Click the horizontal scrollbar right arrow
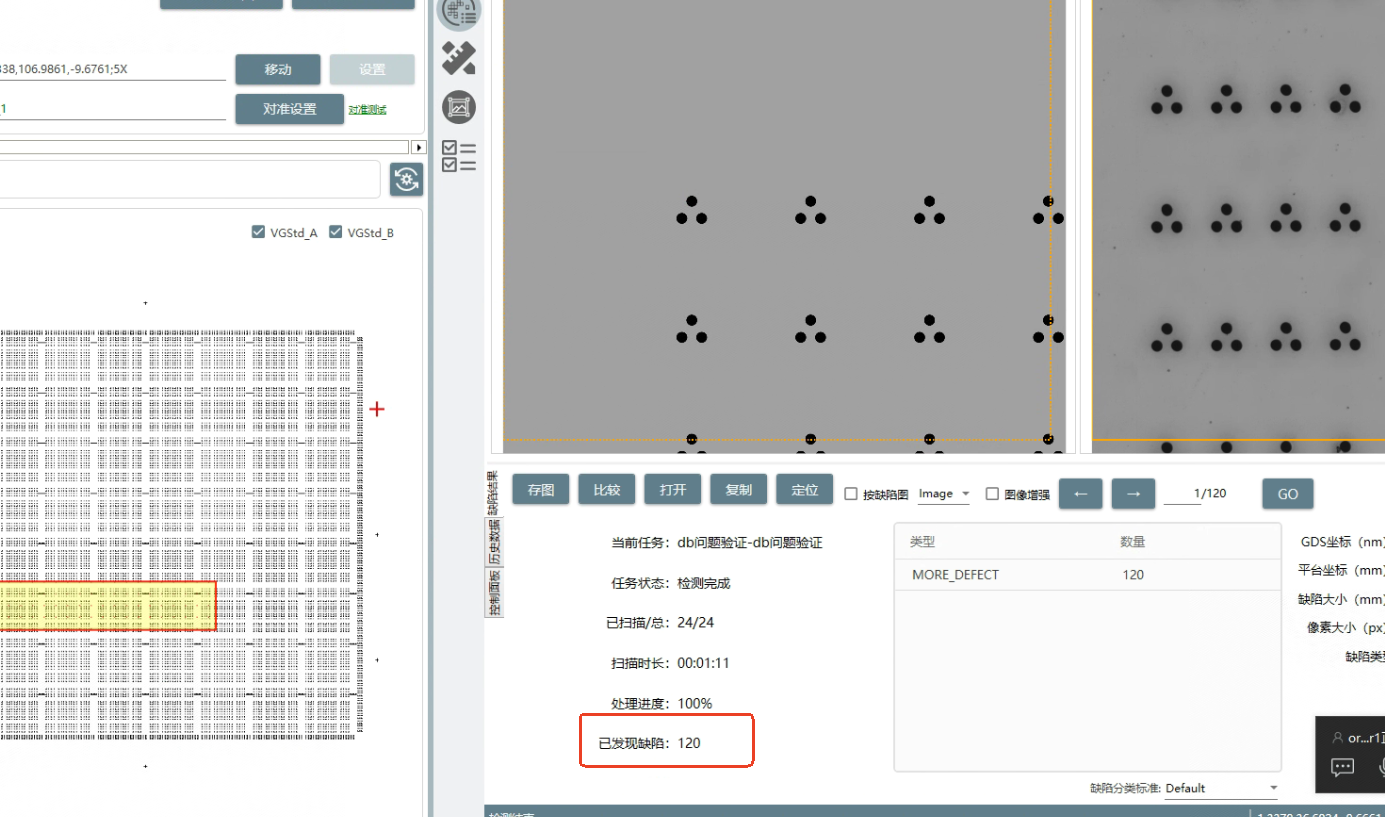This screenshot has width=1385, height=817. [x=419, y=147]
